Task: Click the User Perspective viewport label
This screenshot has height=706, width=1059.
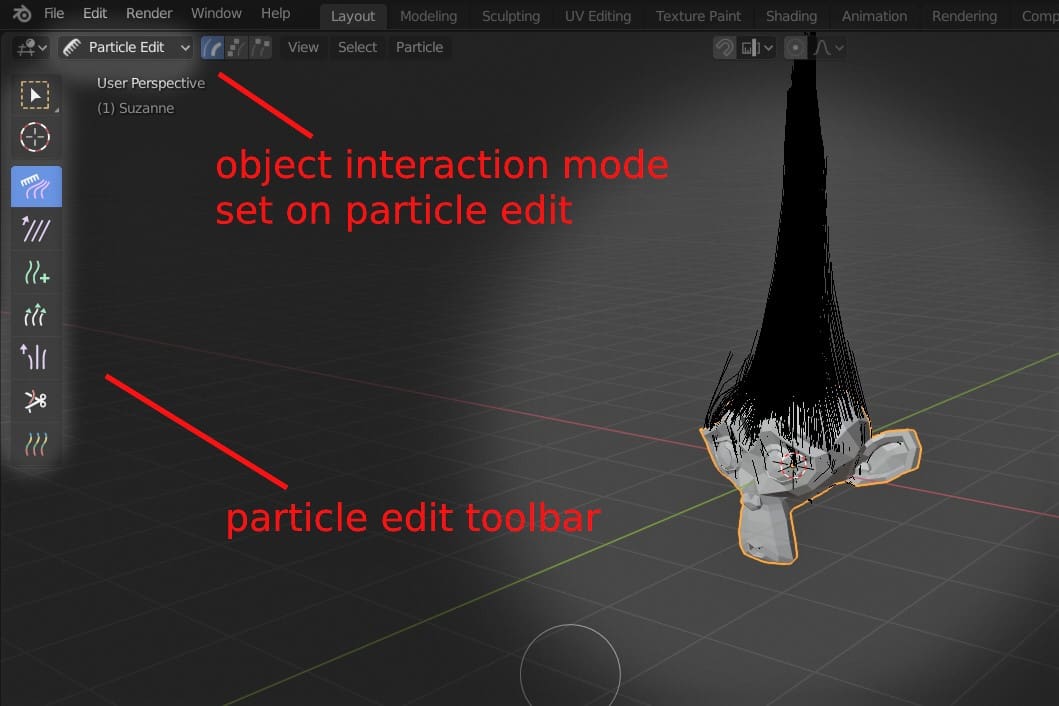Action: [151, 83]
